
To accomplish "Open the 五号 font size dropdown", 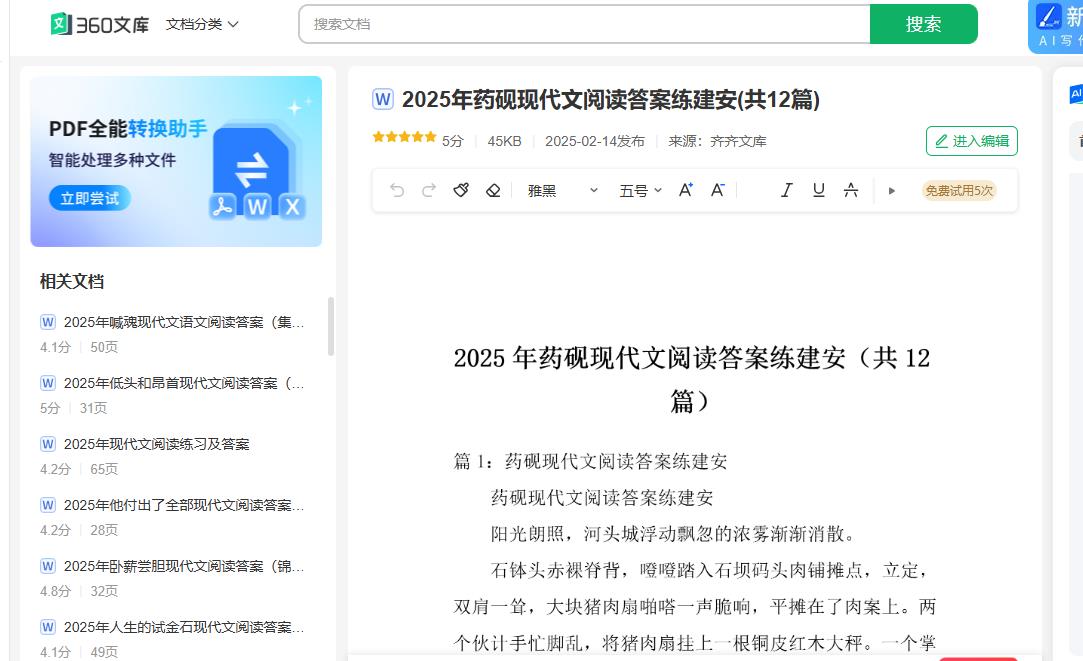I will point(640,190).
